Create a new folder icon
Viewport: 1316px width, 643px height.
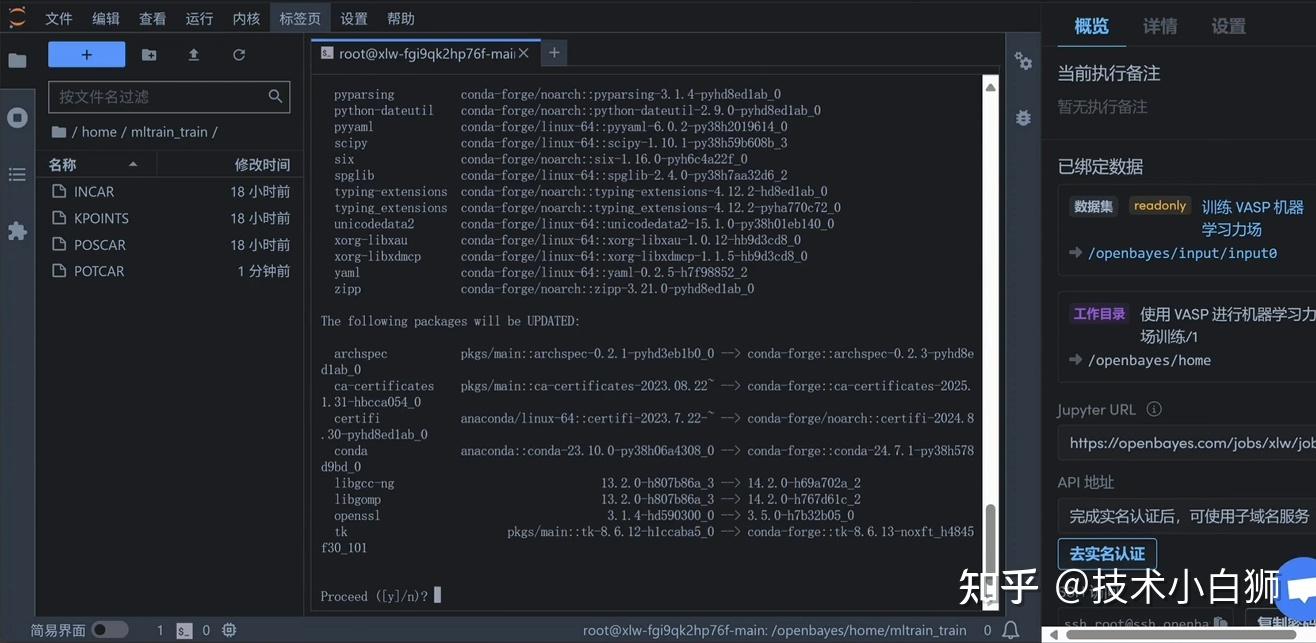coord(149,55)
